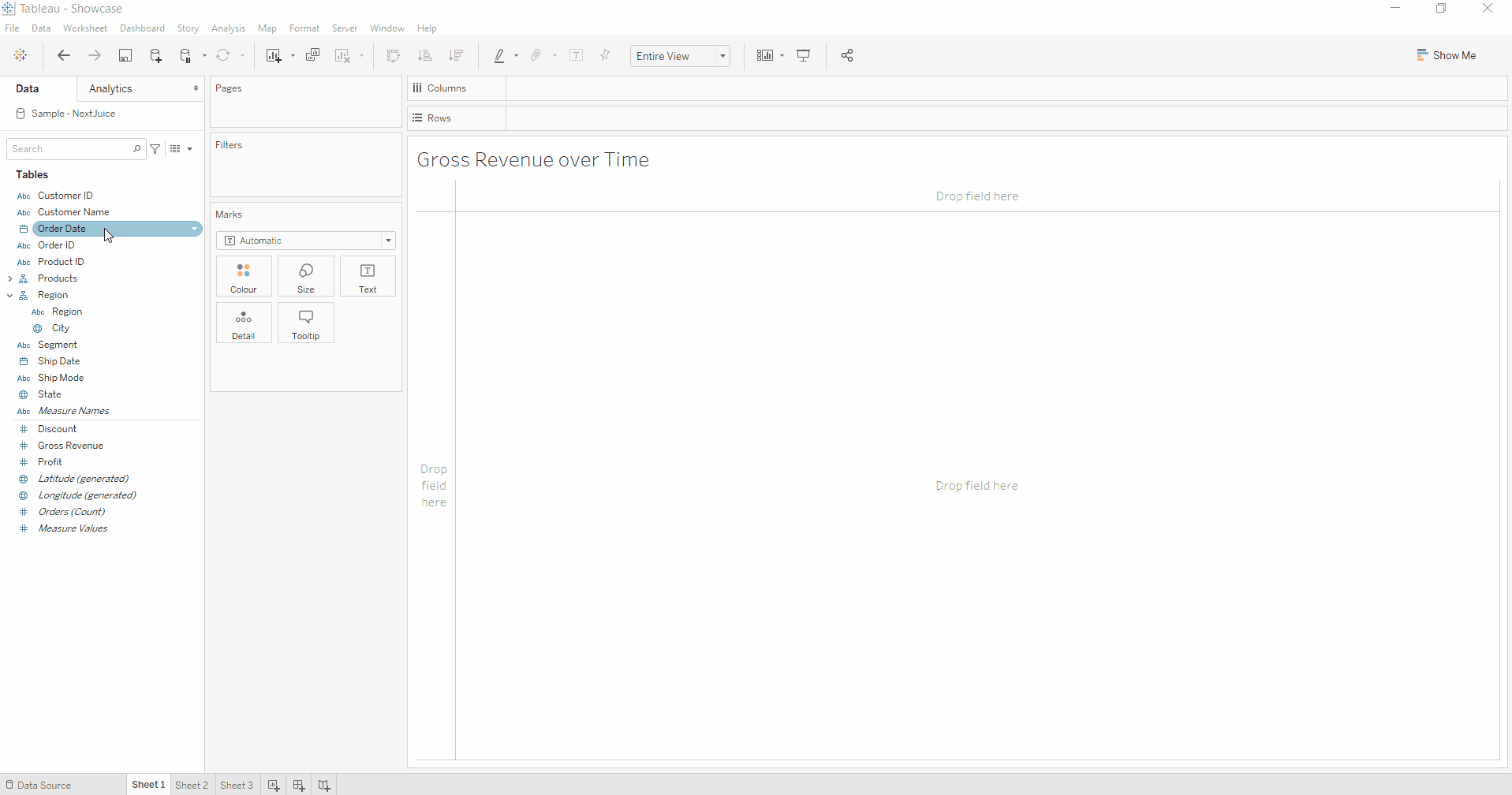Open the Detail marks card
Screen dimensions: 1512x795
tap(244, 323)
